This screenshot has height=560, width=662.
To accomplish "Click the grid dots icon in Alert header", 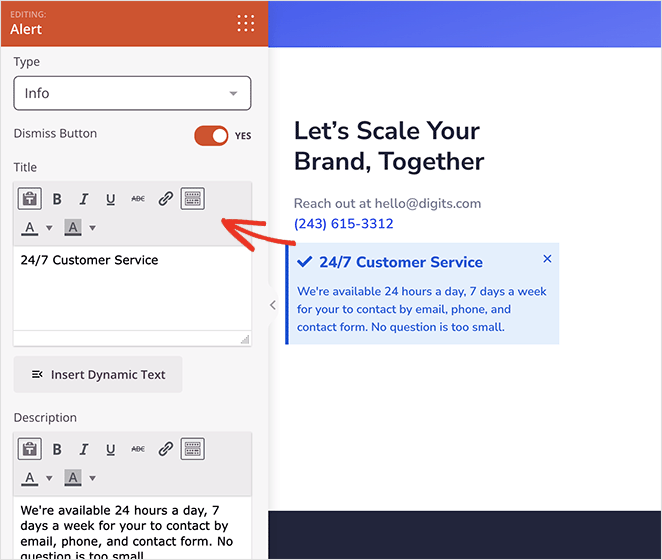I will tap(245, 23).
